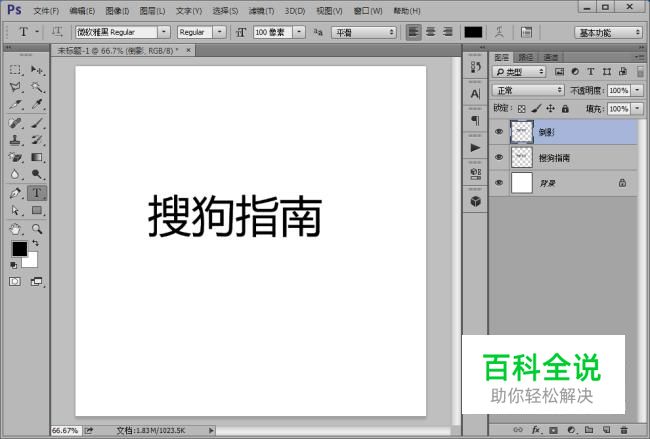Image resolution: width=650 pixels, height=439 pixels.
Task: Open the Character panel icon
Action: (x=475, y=94)
